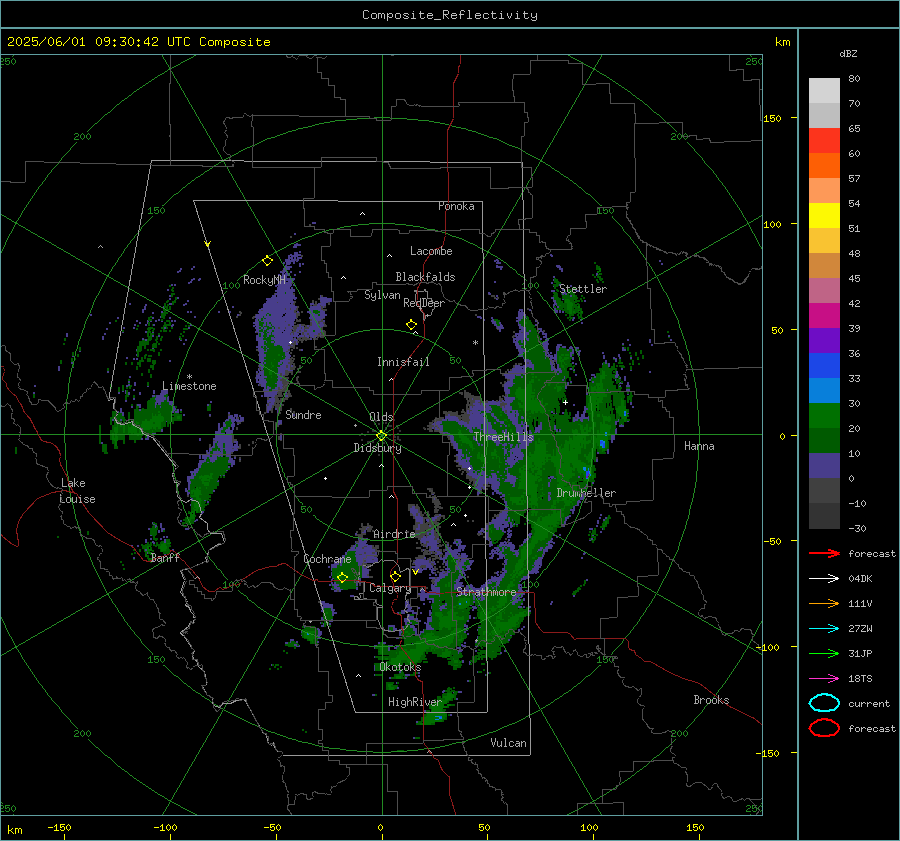Click the Lake Louise label
This screenshot has height=841, width=900.
pyautogui.click(x=77, y=491)
